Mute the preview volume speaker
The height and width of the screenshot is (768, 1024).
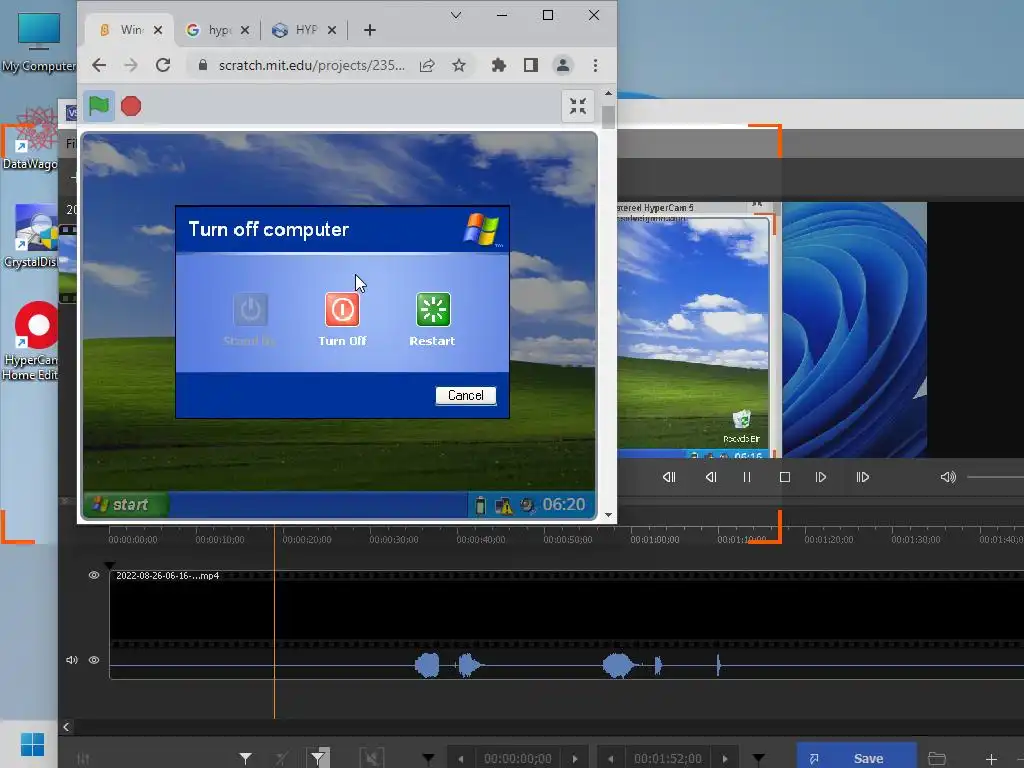948,477
